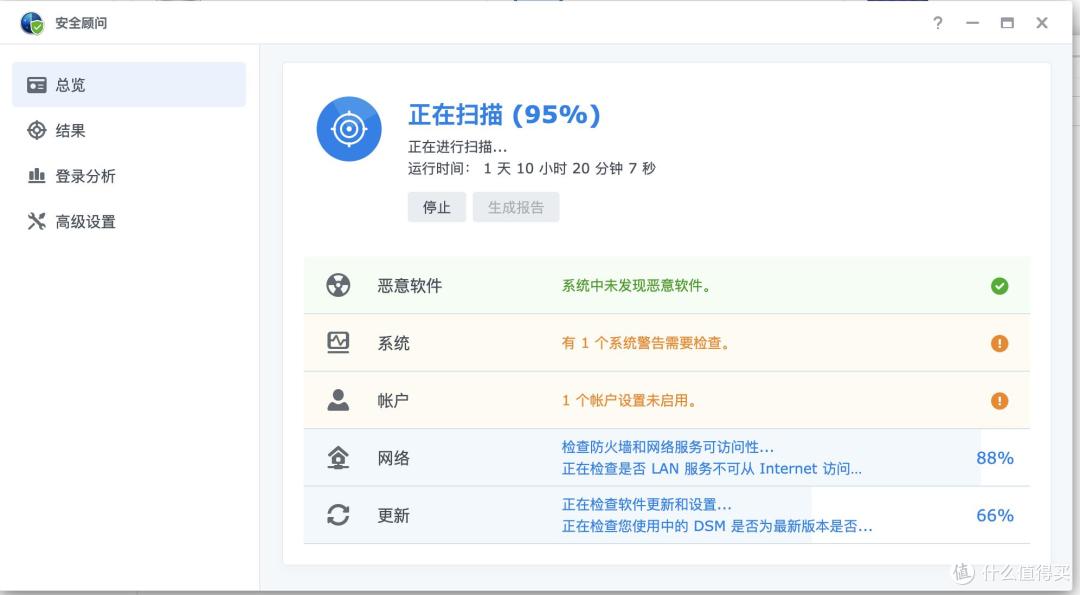Viewport: 1080px width, 595px height.
Task: Click text 正在检查是否 LAN 服务不可从 Internet 访问...
Action: click(x=712, y=469)
